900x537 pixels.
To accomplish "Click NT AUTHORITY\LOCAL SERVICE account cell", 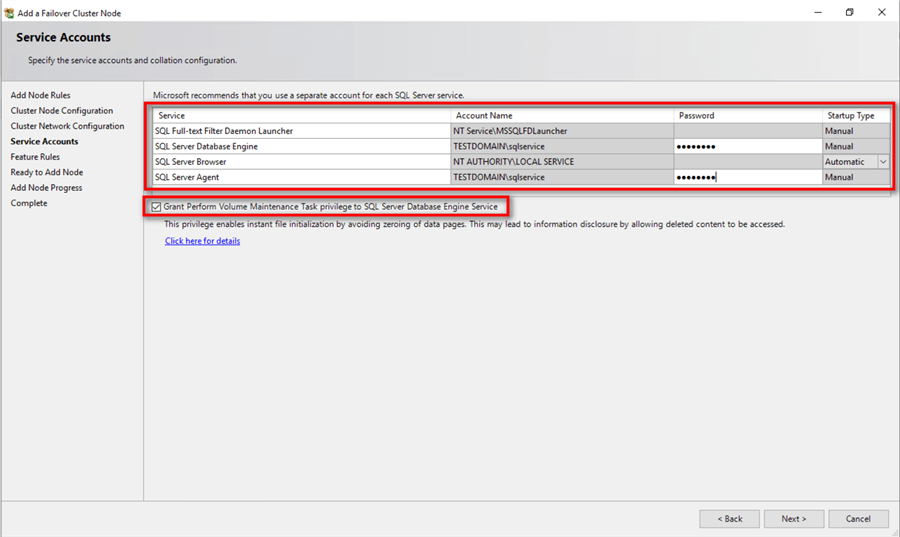I will coord(562,162).
